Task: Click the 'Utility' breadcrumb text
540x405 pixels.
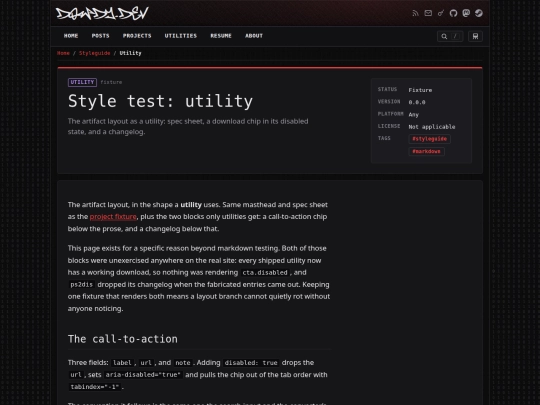Action: pyautogui.click(x=131, y=53)
